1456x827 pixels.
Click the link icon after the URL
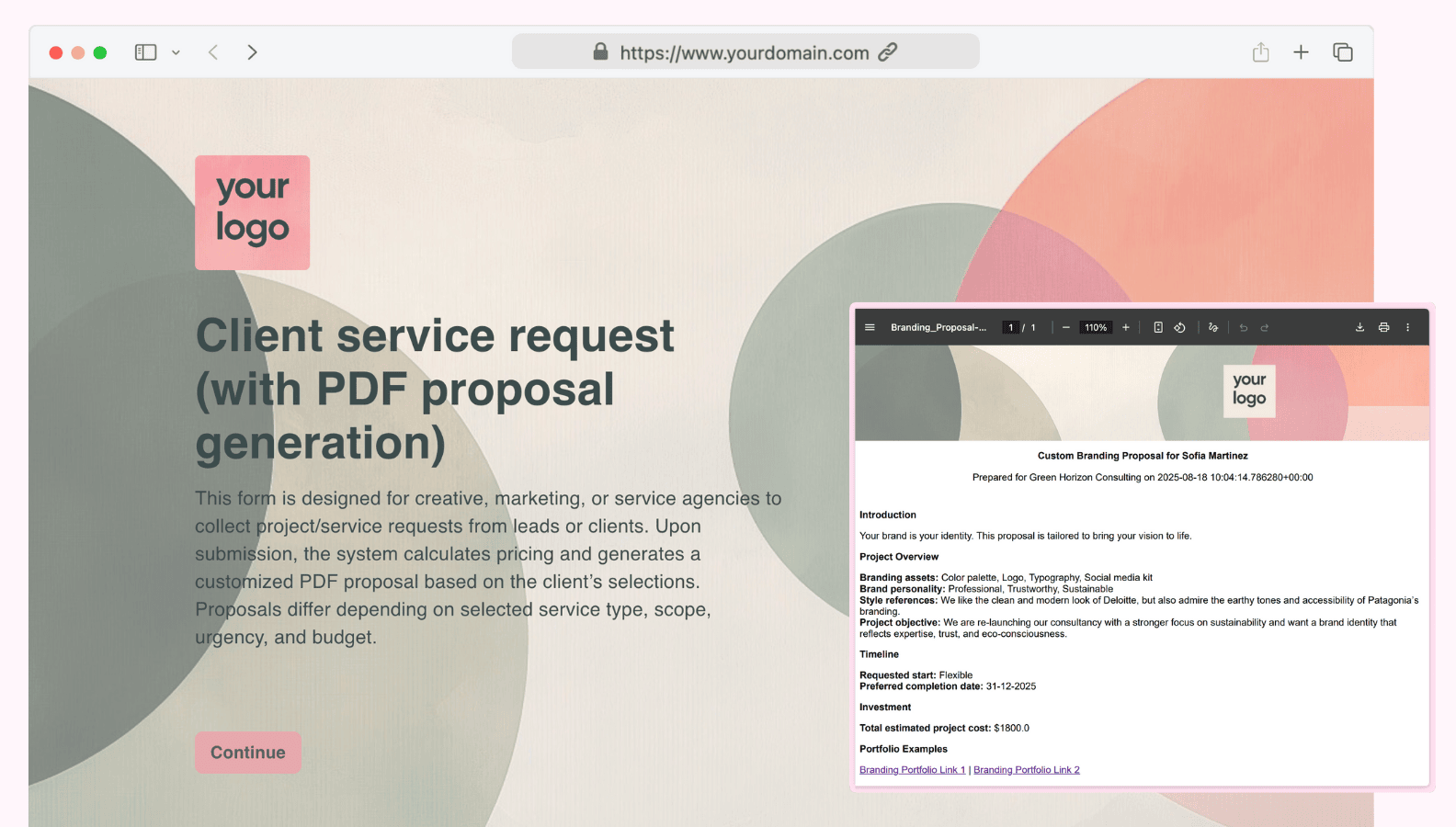tap(887, 51)
